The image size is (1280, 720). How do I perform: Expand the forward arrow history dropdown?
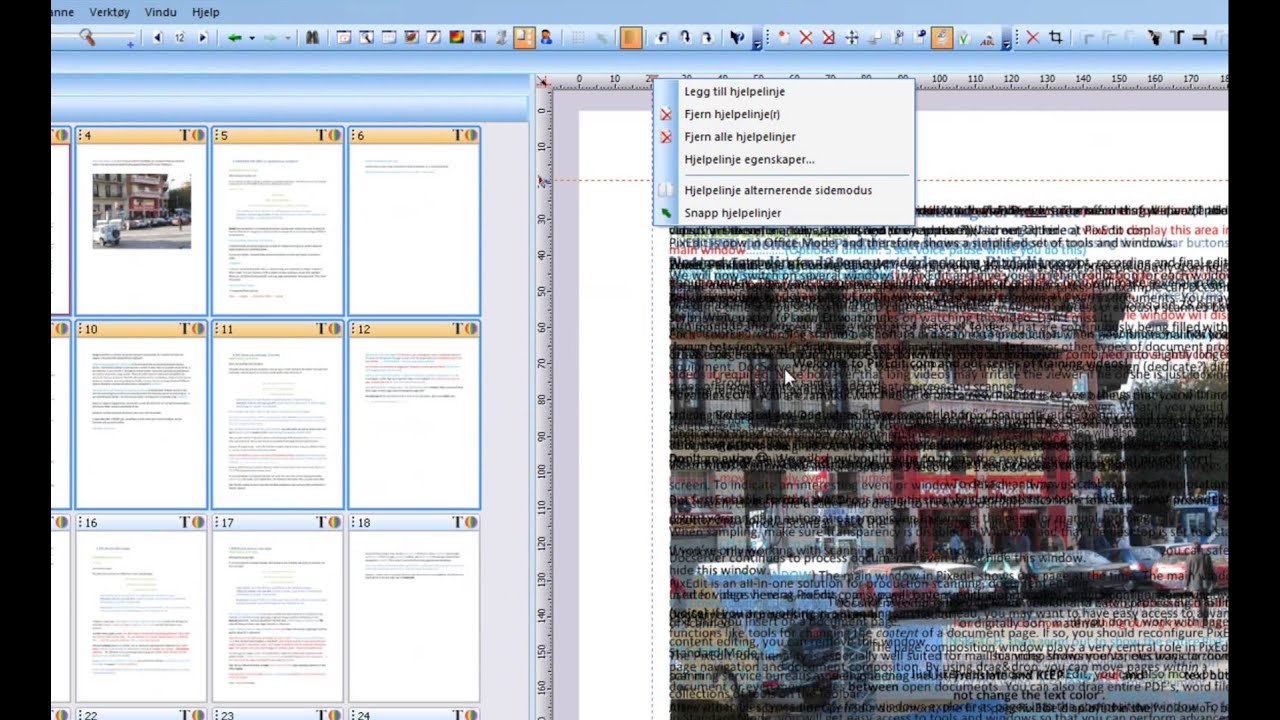point(288,38)
